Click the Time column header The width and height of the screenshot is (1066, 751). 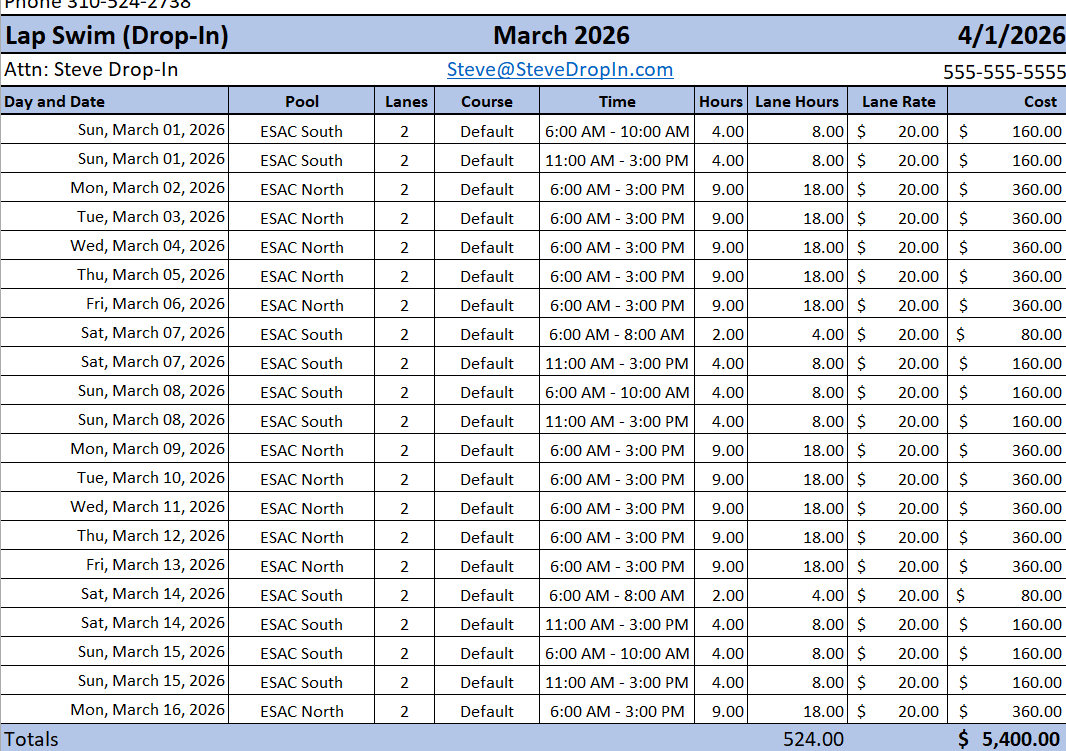(x=617, y=100)
